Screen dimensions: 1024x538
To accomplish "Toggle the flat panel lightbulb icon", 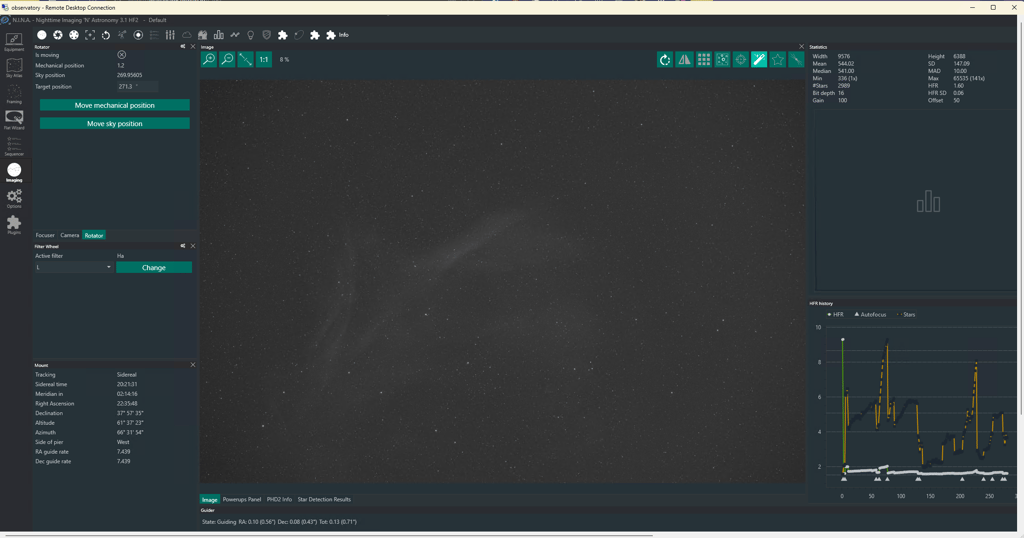I will pyautogui.click(x=250, y=35).
